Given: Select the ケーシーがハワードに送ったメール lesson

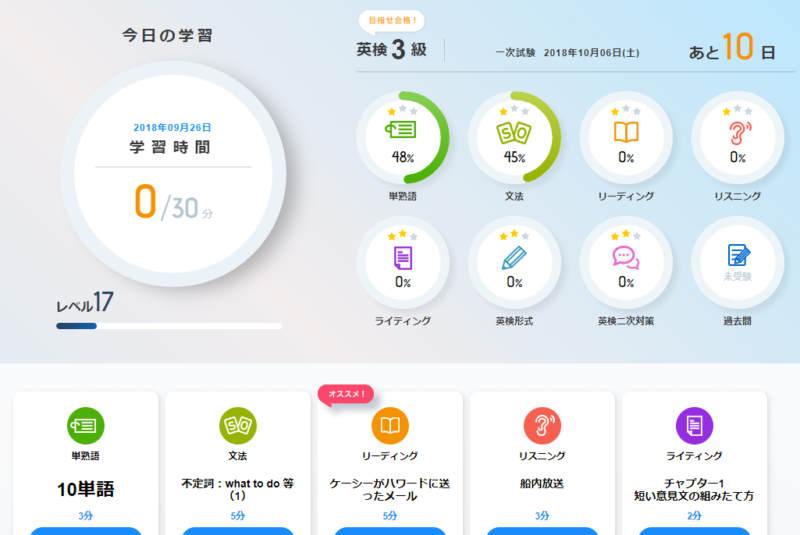Looking at the screenshot, I should [x=390, y=490].
